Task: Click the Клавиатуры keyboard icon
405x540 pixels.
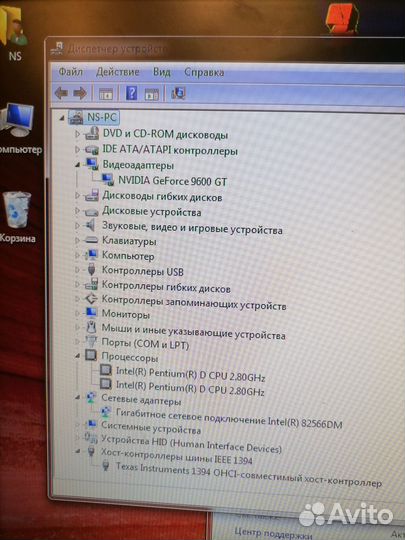Action: click(92, 240)
